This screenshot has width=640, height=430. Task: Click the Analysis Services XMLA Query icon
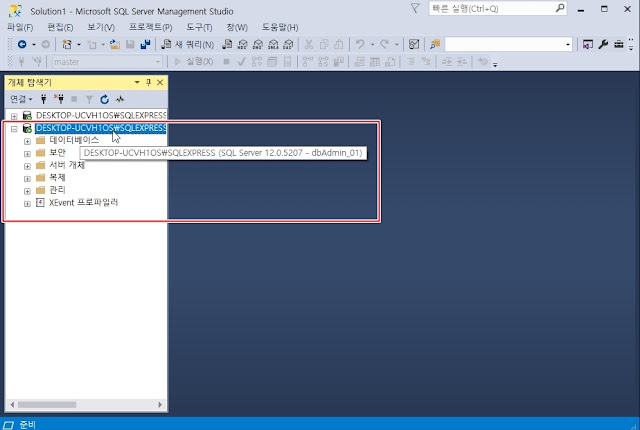273,44
